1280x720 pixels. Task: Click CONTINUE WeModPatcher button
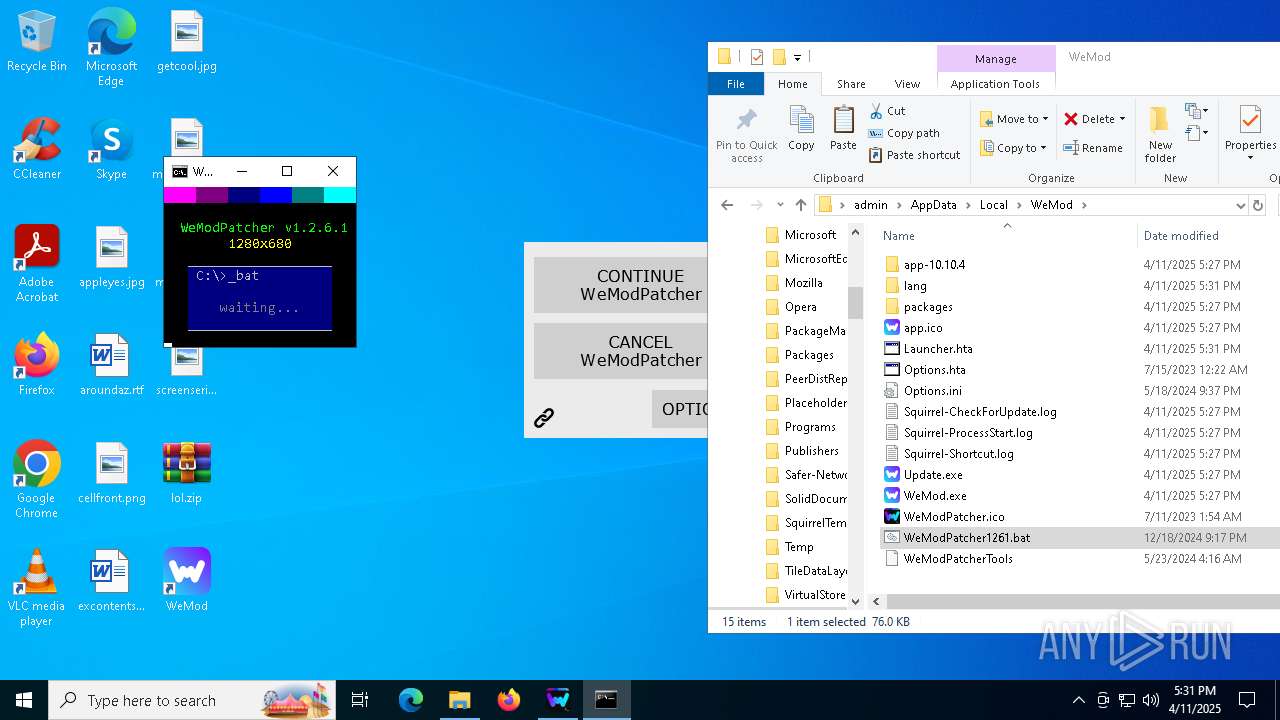pos(621,285)
